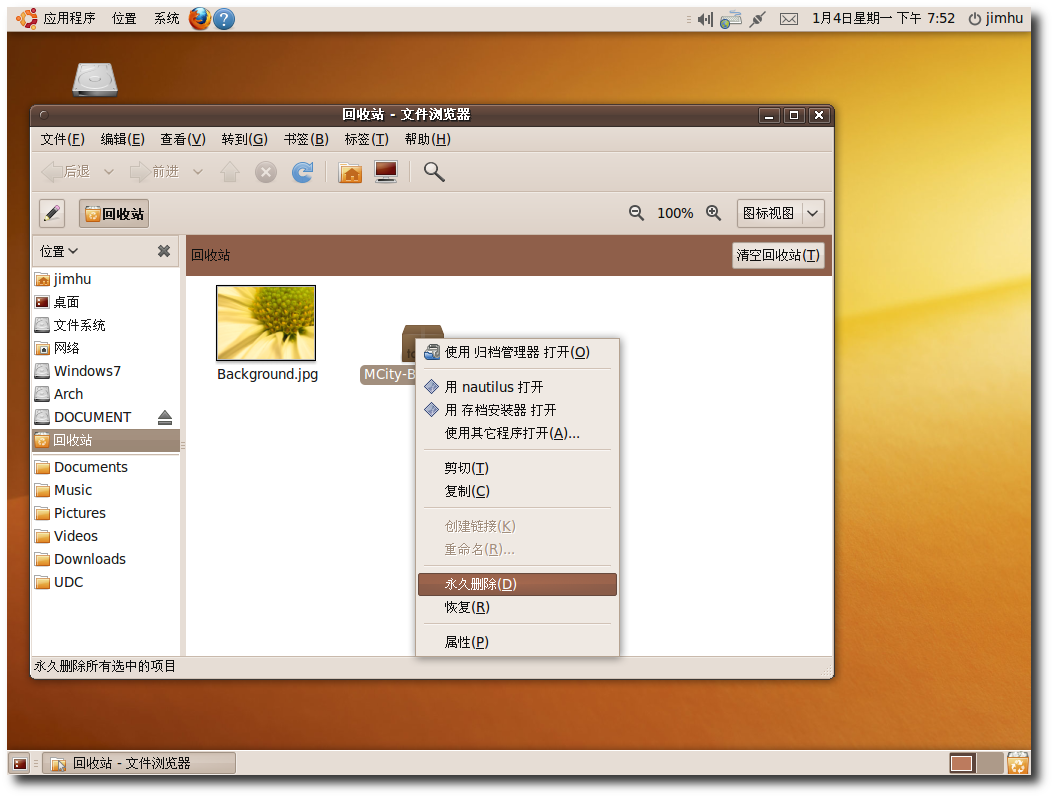Screen dimensions: 1054x798
Task: Click the trash applet in bottom panel
Action: pos(1017,763)
